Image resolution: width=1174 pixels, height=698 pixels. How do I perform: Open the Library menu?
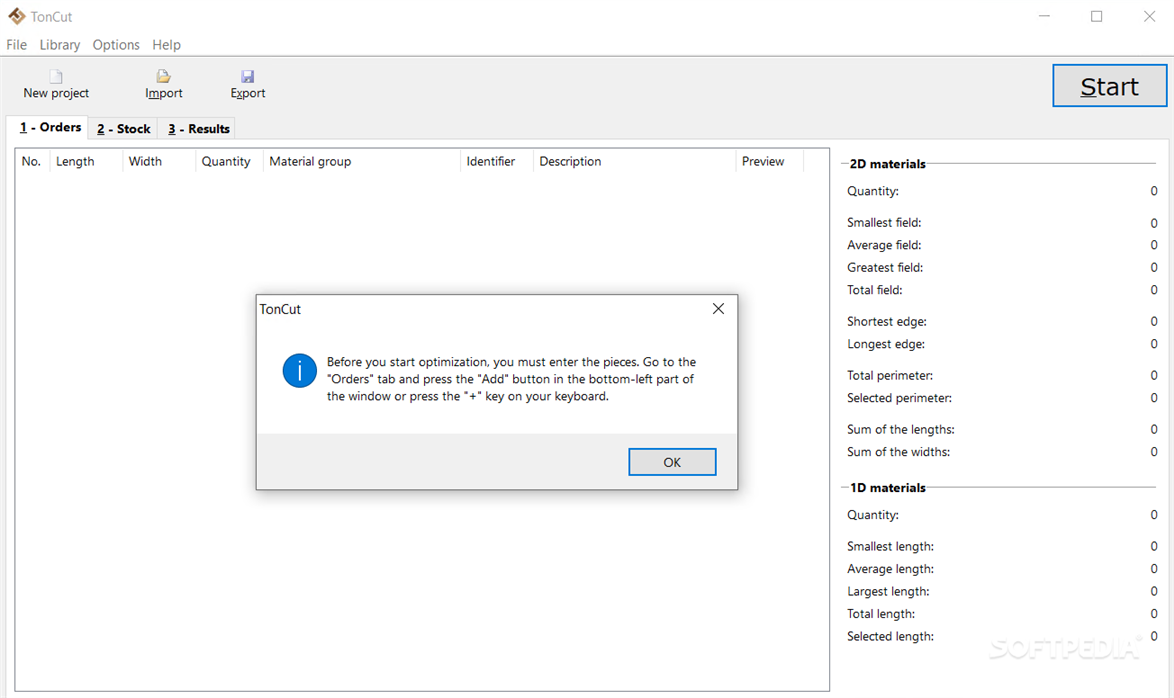pyautogui.click(x=60, y=45)
